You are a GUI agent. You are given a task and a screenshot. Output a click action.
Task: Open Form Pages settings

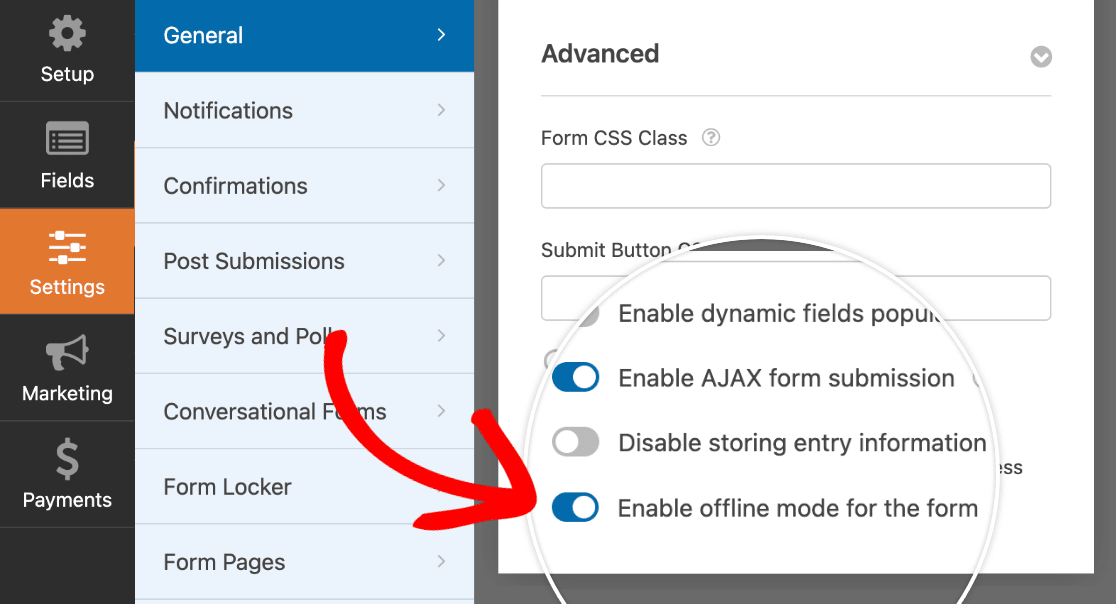point(225,562)
